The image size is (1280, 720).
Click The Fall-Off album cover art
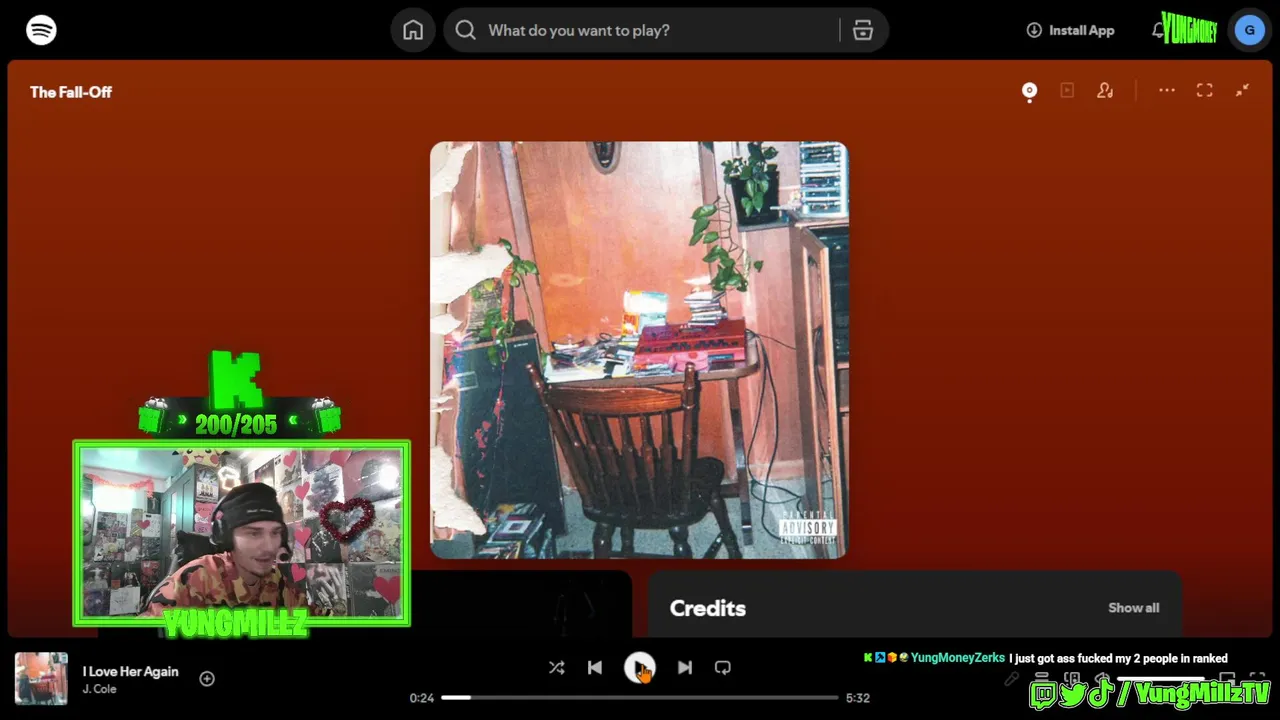(639, 350)
